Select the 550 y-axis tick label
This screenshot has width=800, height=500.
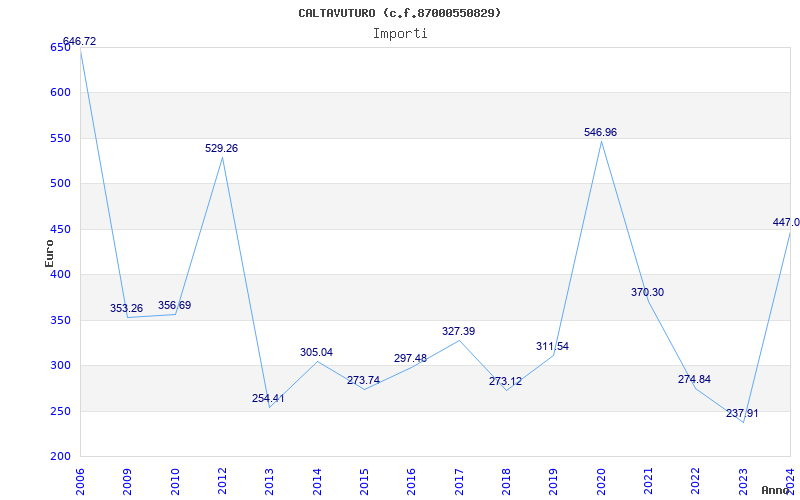[60, 138]
